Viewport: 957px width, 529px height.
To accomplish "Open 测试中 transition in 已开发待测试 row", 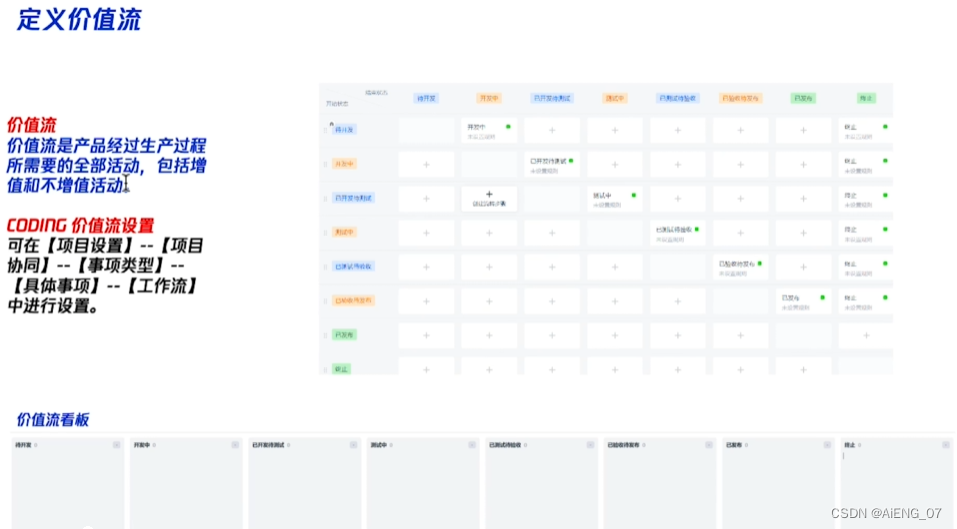I will pyautogui.click(x=615, y=199).
